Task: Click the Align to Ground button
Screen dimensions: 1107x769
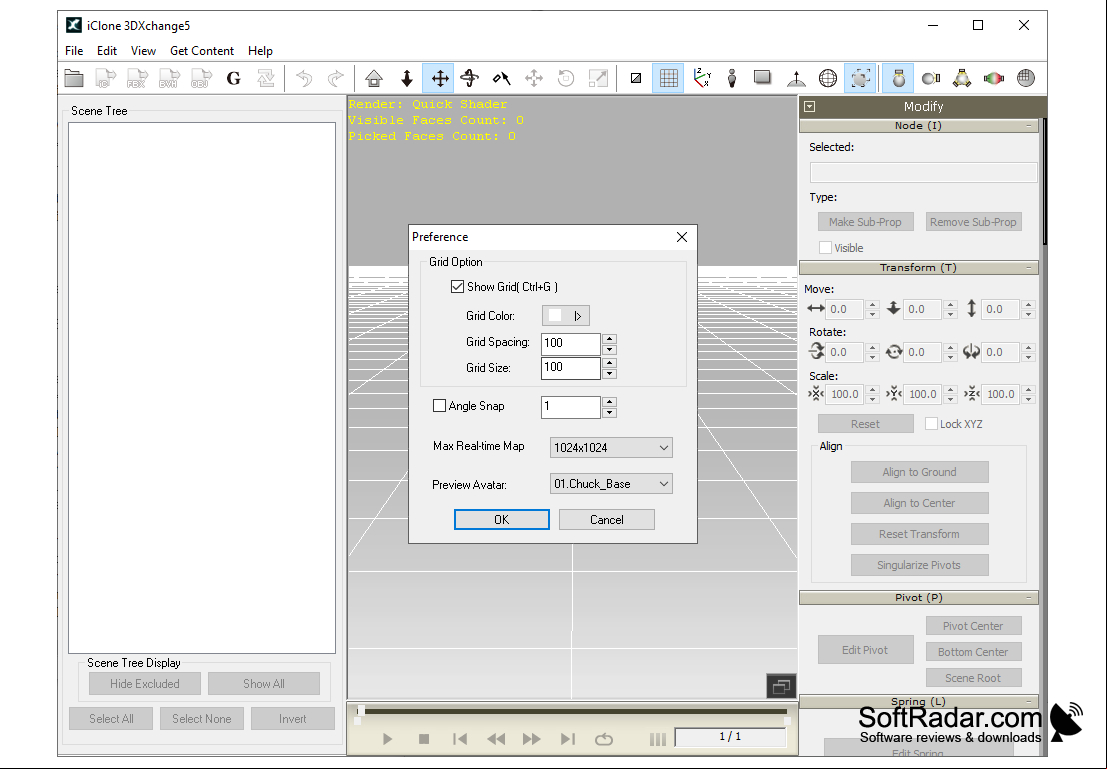Action: [919, 472]
